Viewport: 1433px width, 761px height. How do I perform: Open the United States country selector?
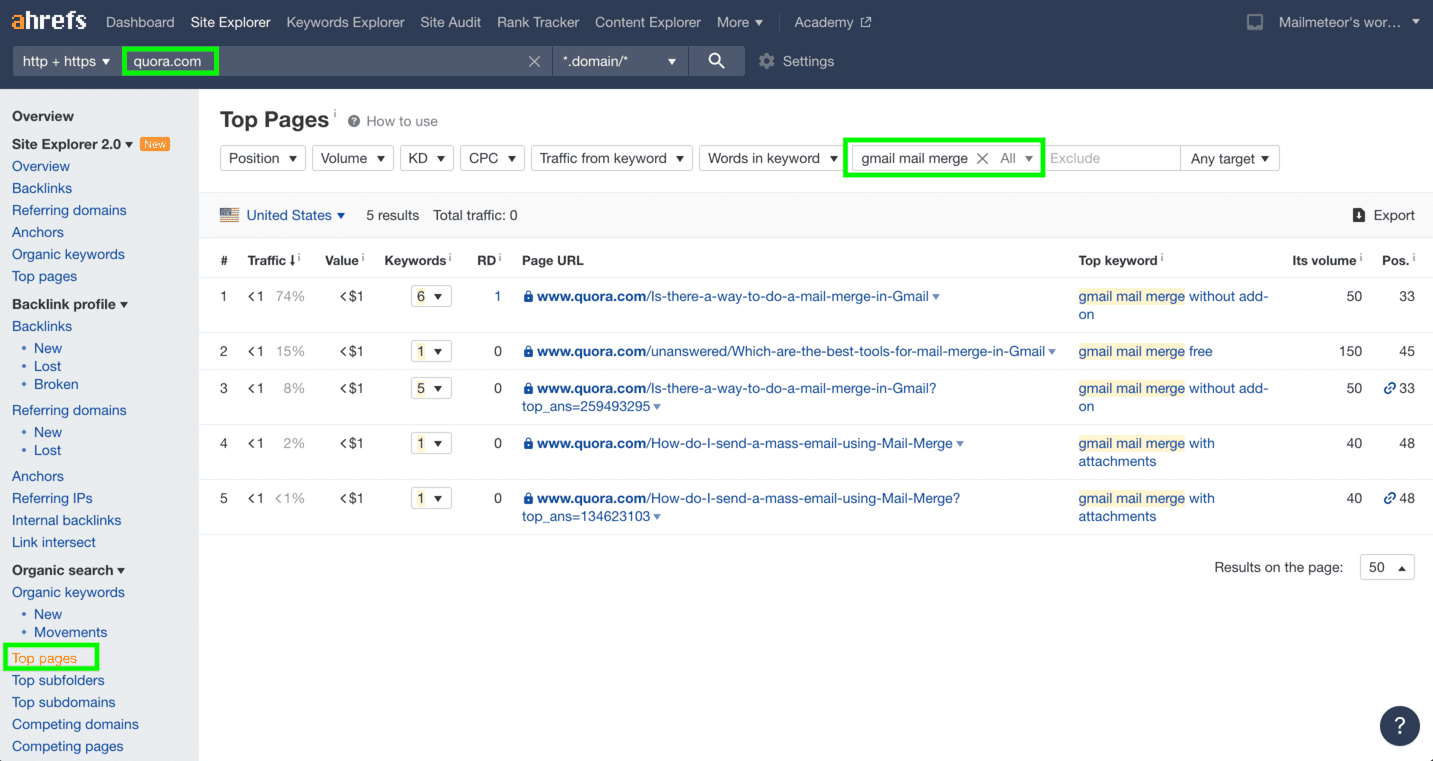tap(296, 215)
